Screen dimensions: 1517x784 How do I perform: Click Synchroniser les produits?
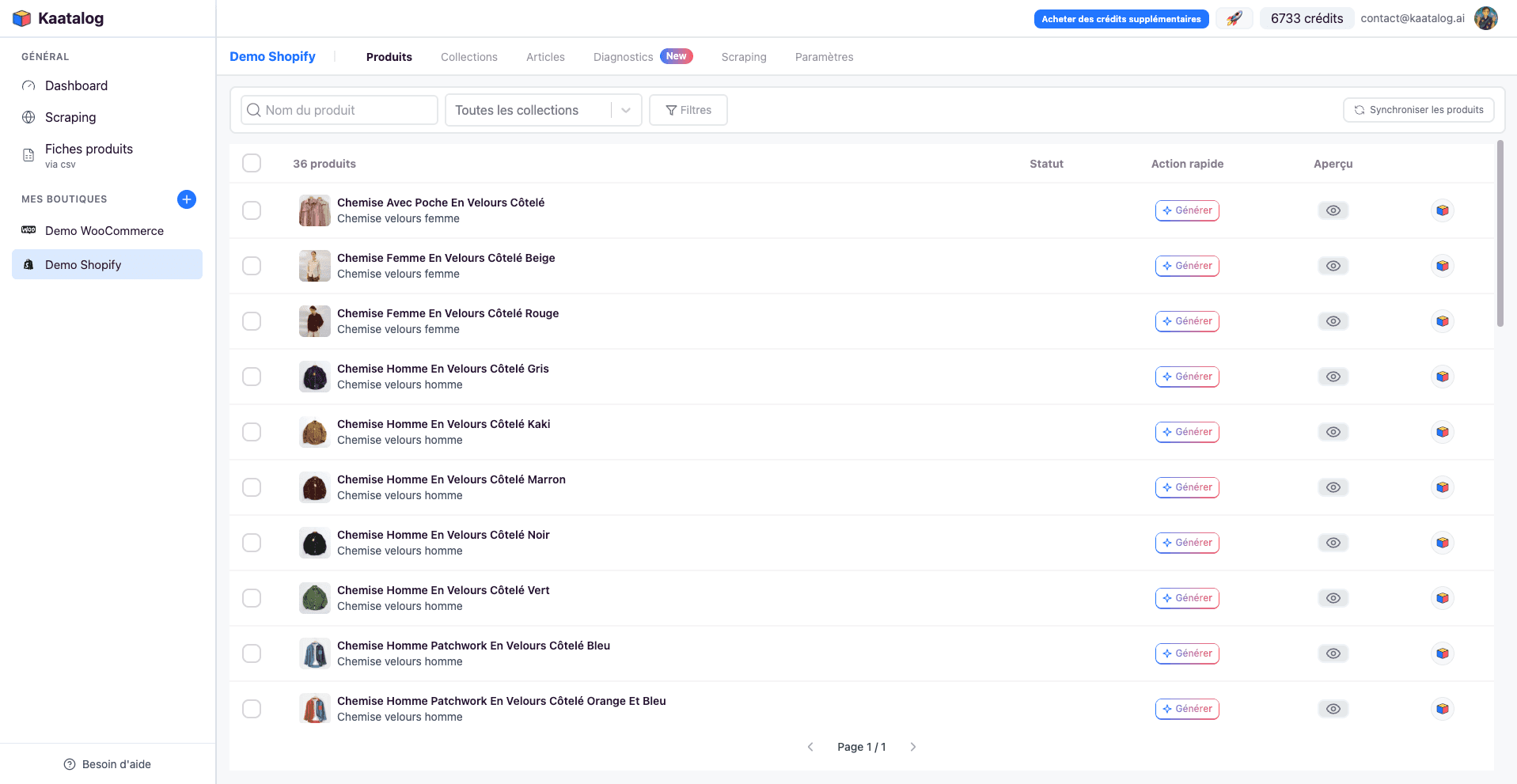(1417, 110)
